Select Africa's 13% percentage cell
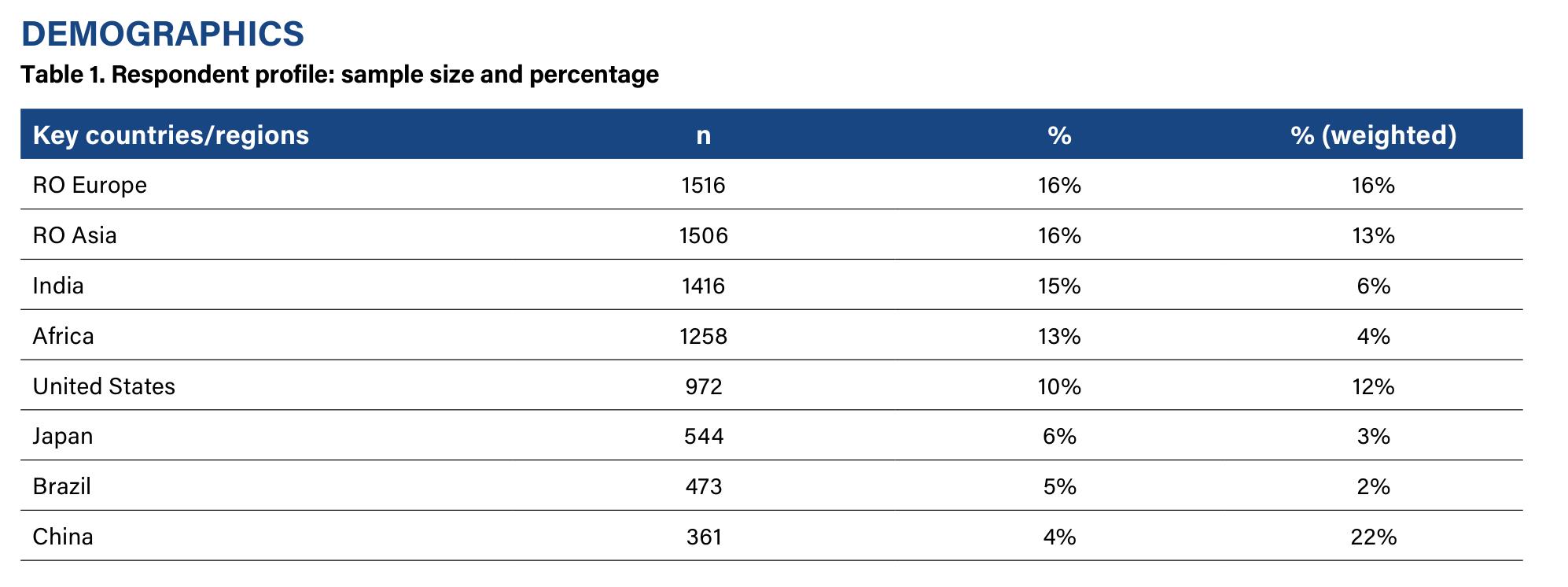This screenshot has width=1568, height=587. coord(1059,336)
